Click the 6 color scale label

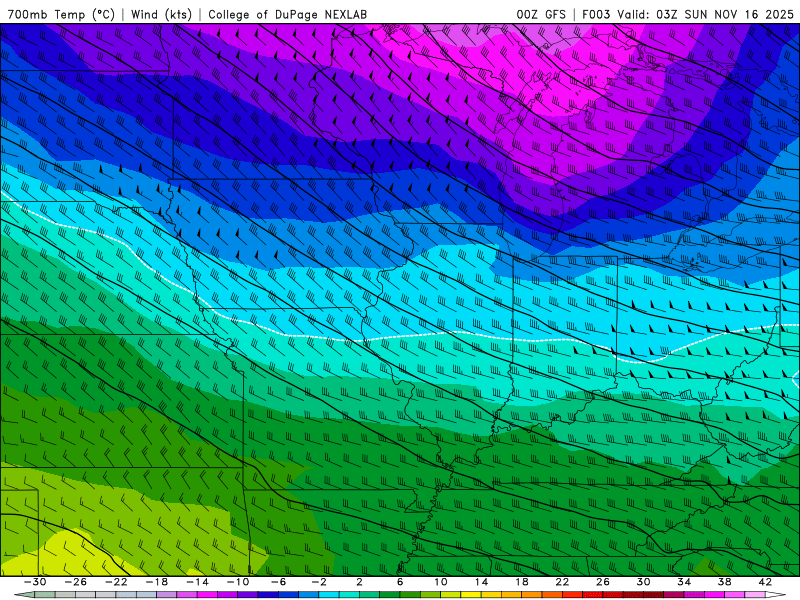click(400, 582)
